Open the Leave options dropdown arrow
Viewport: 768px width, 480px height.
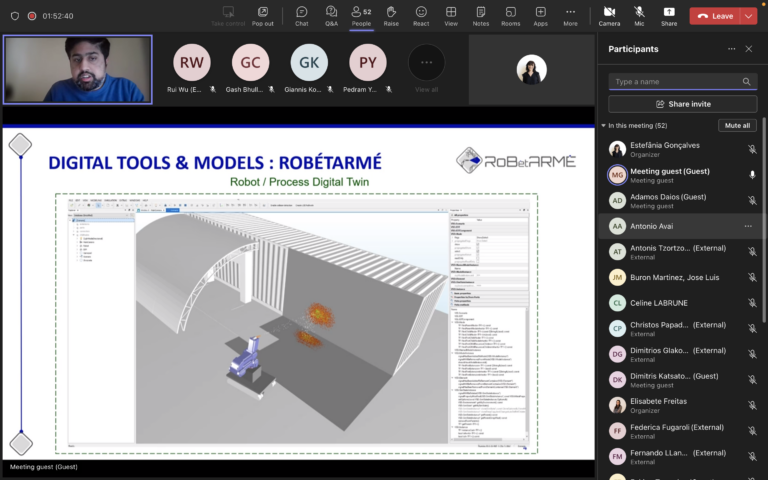tap(748, 16)
